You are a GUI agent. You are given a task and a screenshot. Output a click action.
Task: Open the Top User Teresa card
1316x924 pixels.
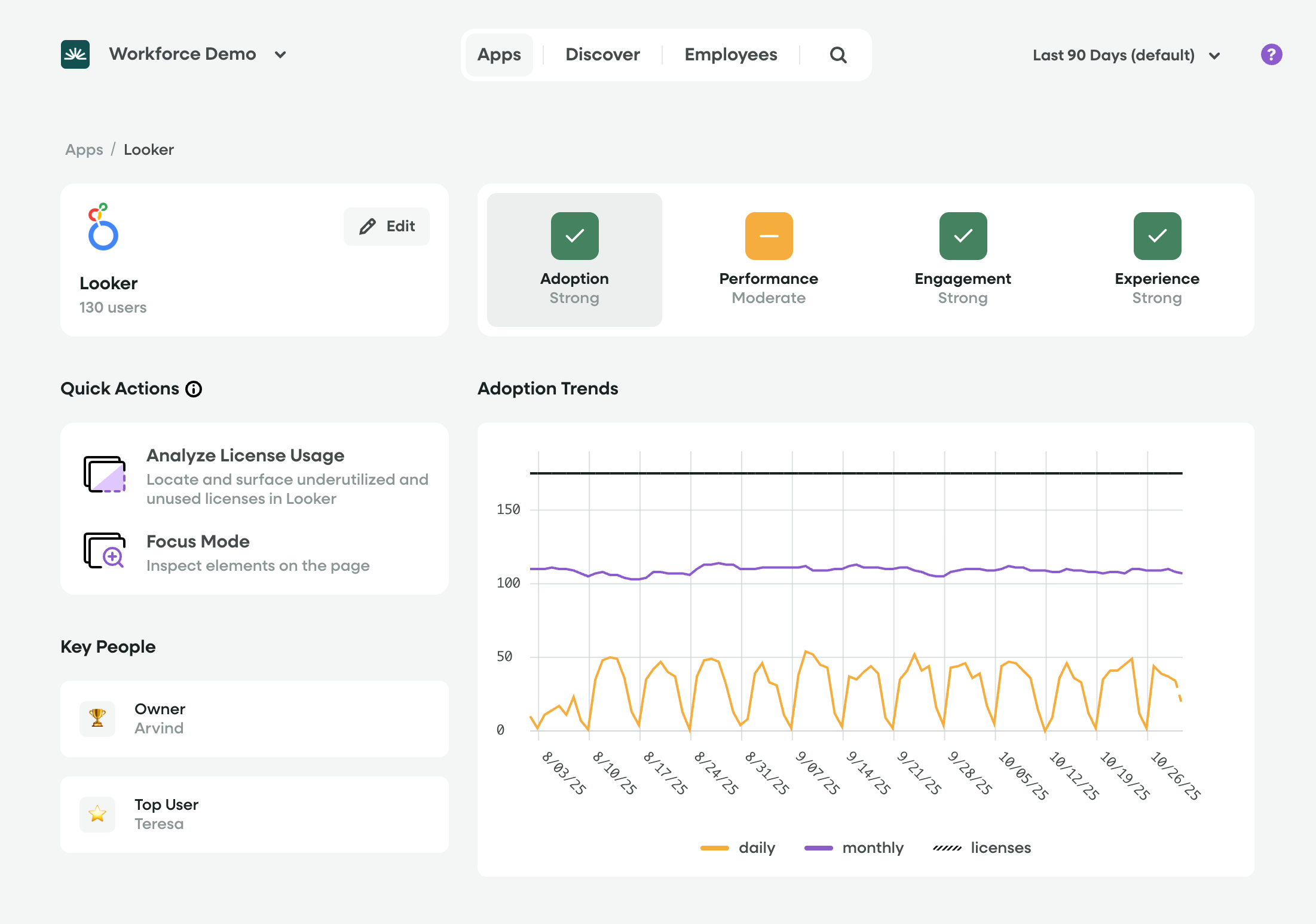(x=255, y=815)
